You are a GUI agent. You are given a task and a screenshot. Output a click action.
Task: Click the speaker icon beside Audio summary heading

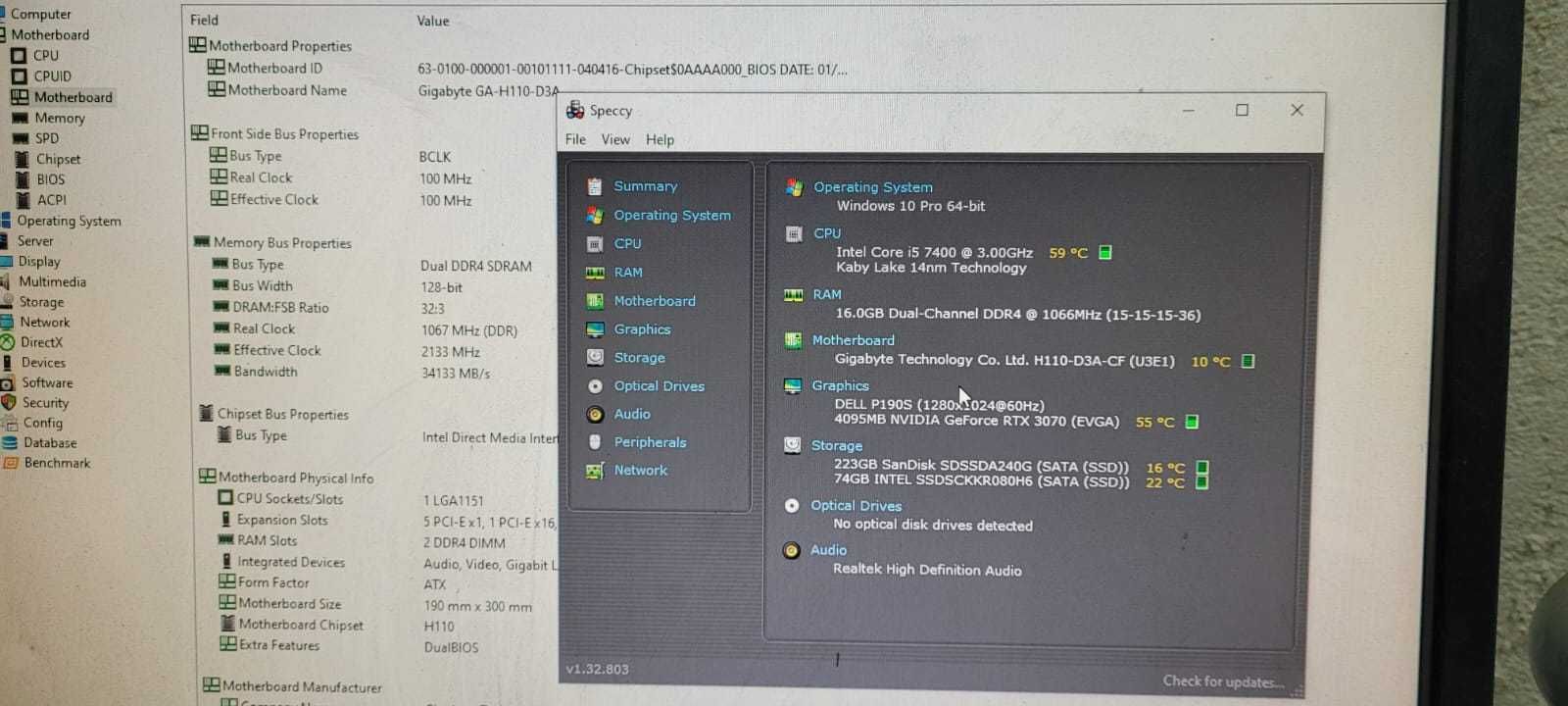pos(791,551)
